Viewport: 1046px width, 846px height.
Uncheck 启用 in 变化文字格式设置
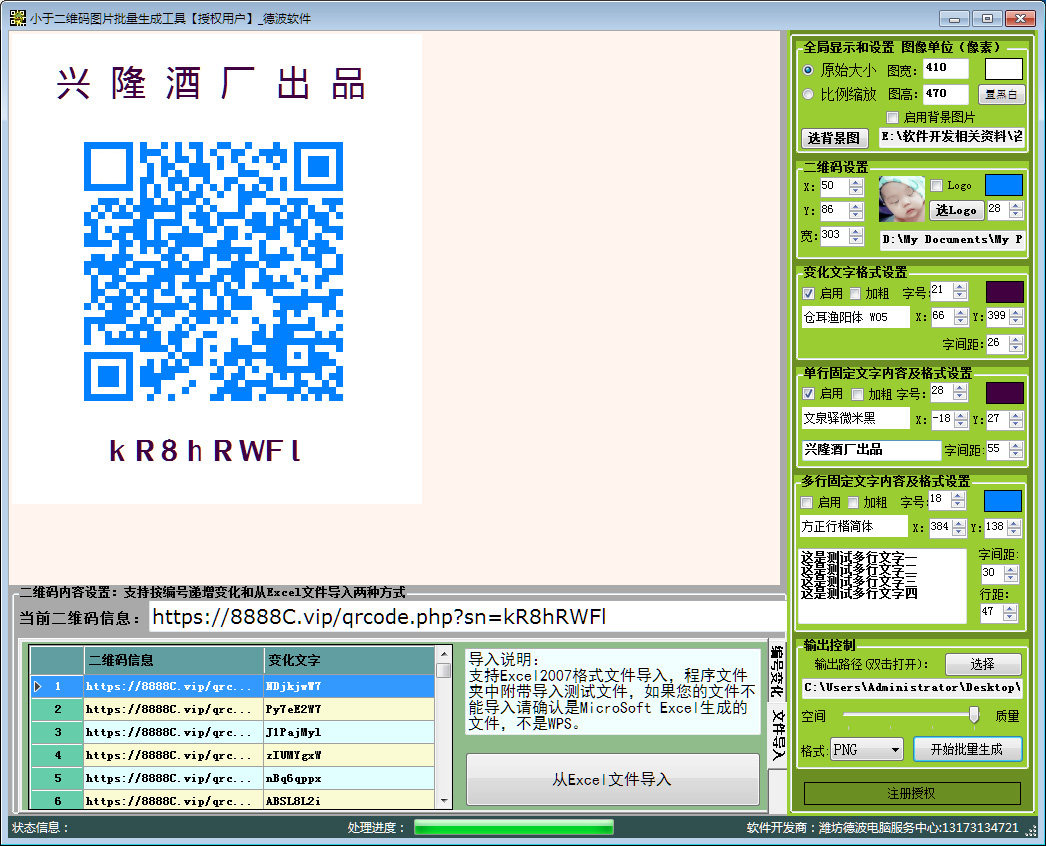point(809,294)
